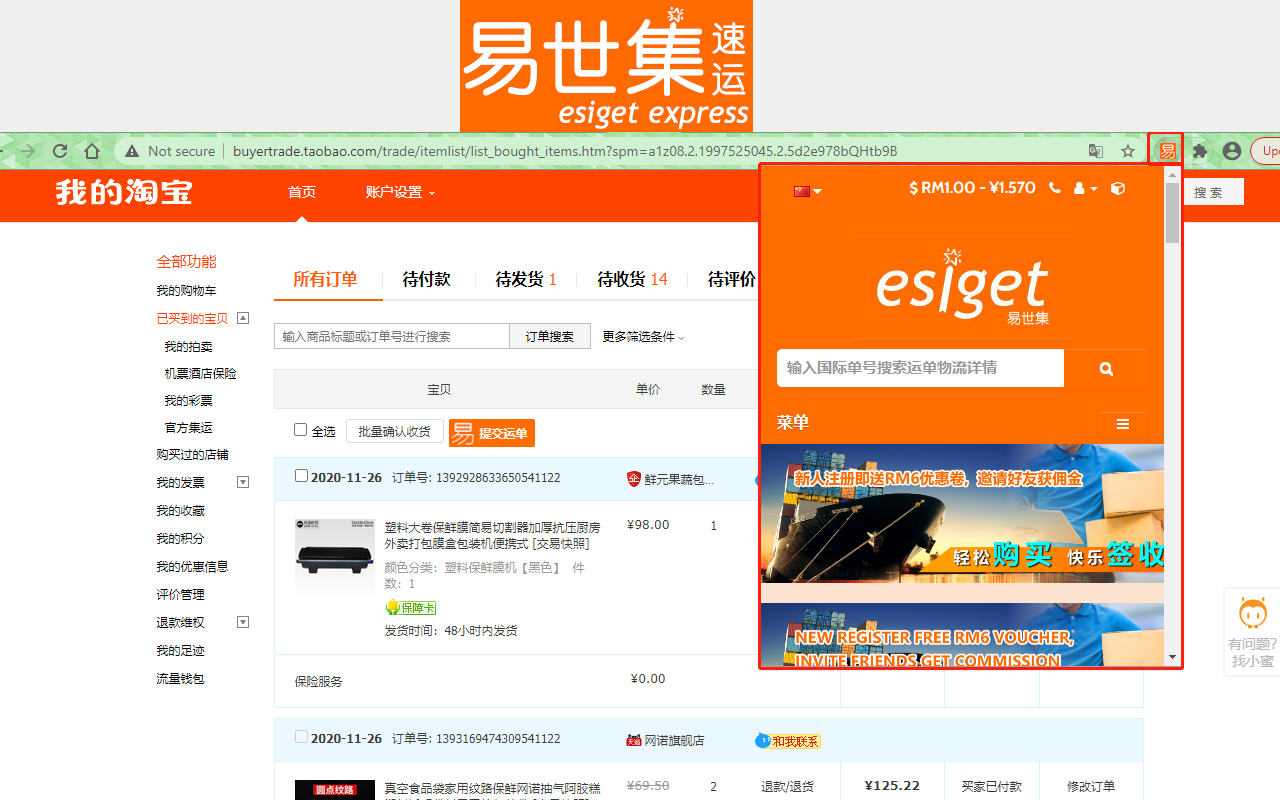Click the Not secure warning icon
Image resolution: width=1280 pixels, height=800 pixels.
coord(132,151)
